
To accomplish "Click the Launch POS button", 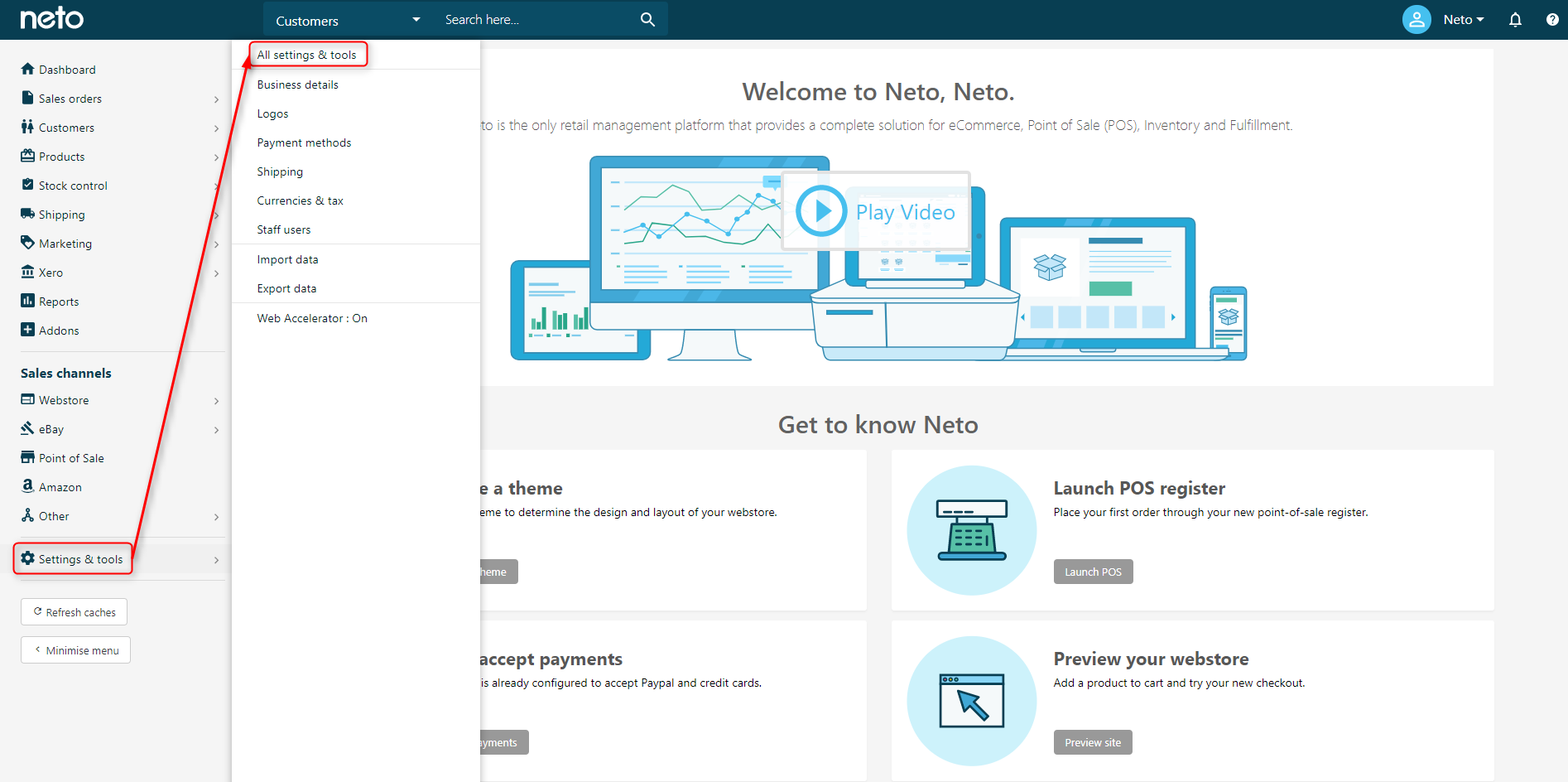I will click(1093, 572).
